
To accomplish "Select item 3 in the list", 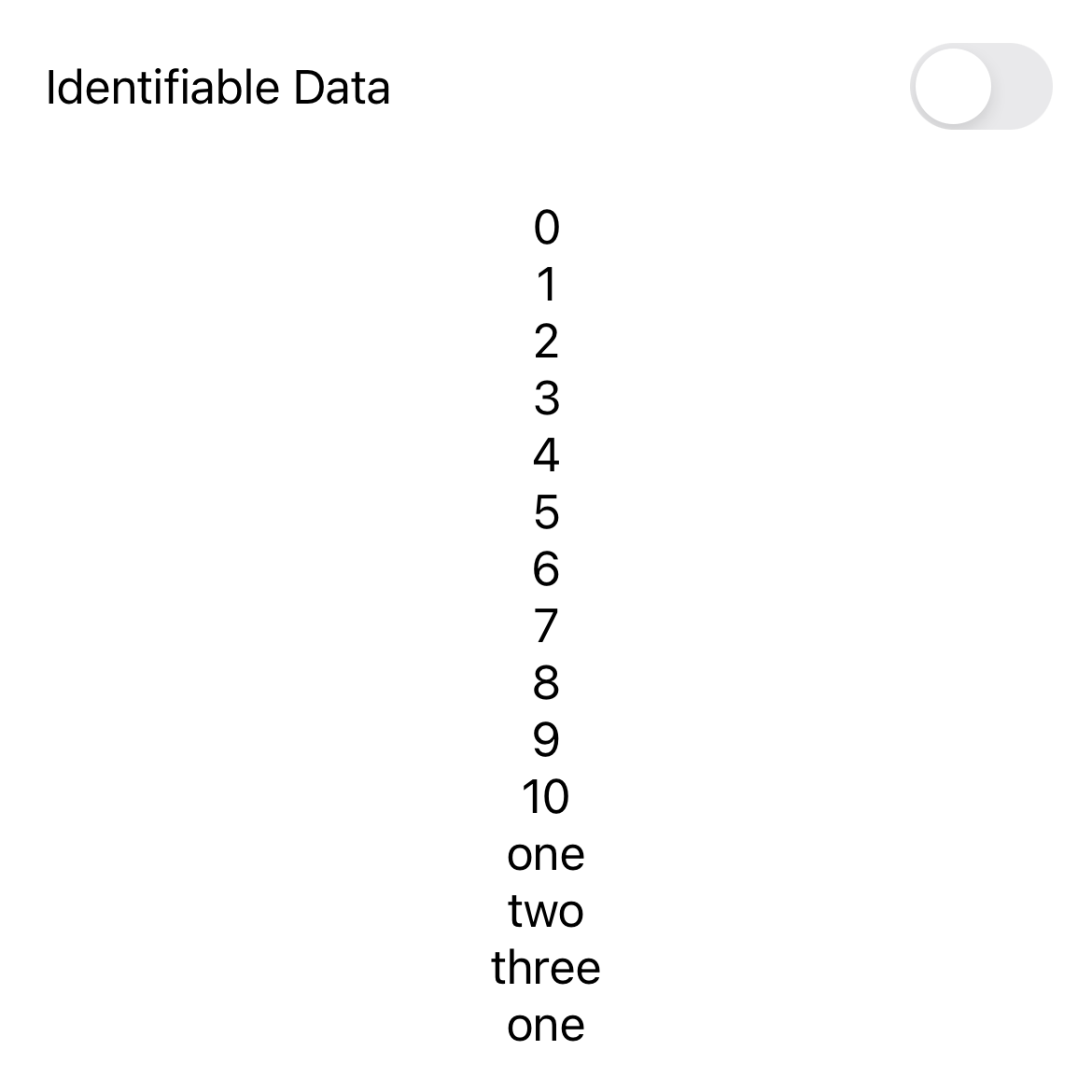I will coord(545,398).
